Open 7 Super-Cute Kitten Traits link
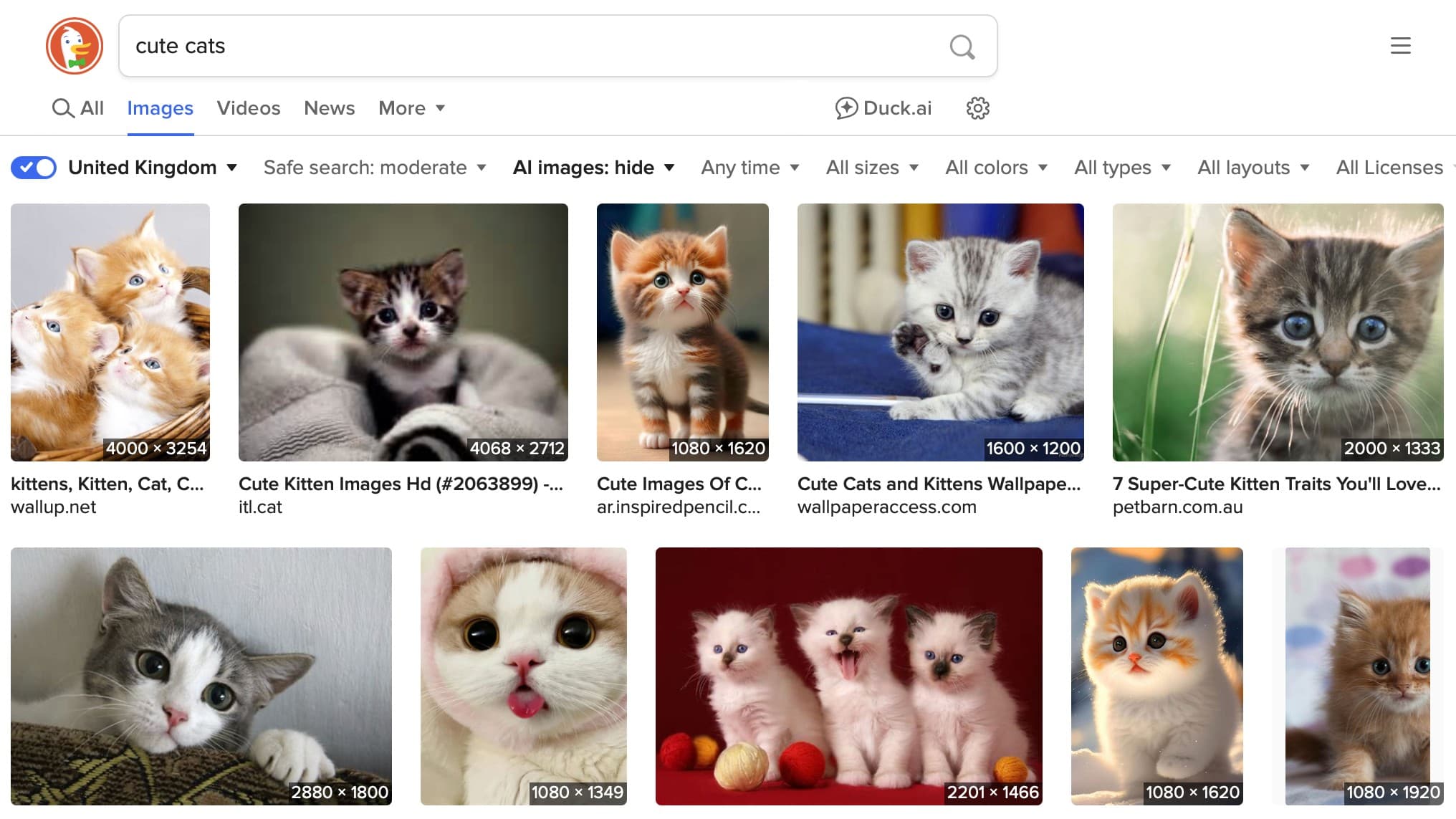Screen dimensions: 1456x819 click(1276, 484)
